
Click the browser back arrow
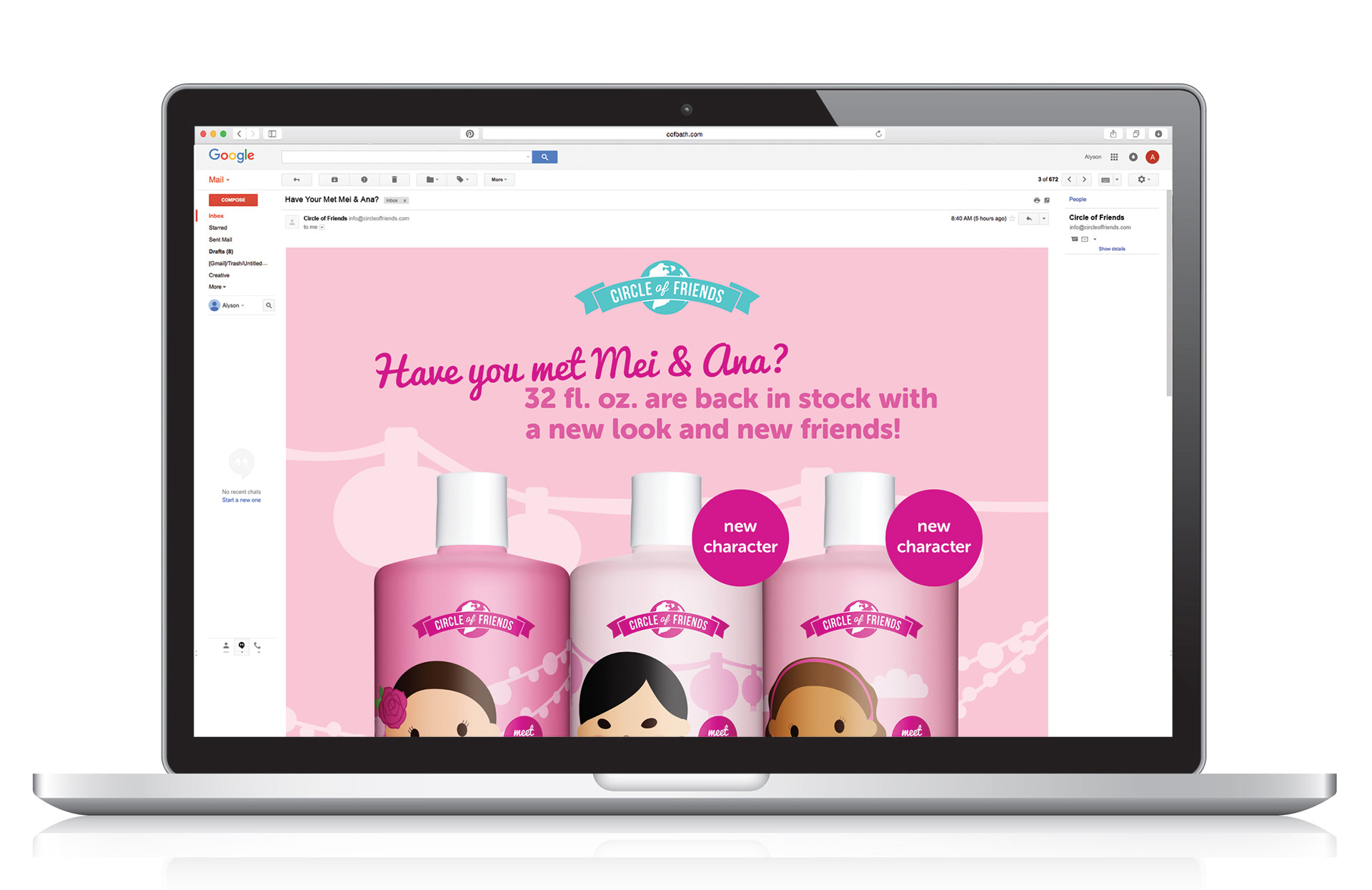point(240,134)
